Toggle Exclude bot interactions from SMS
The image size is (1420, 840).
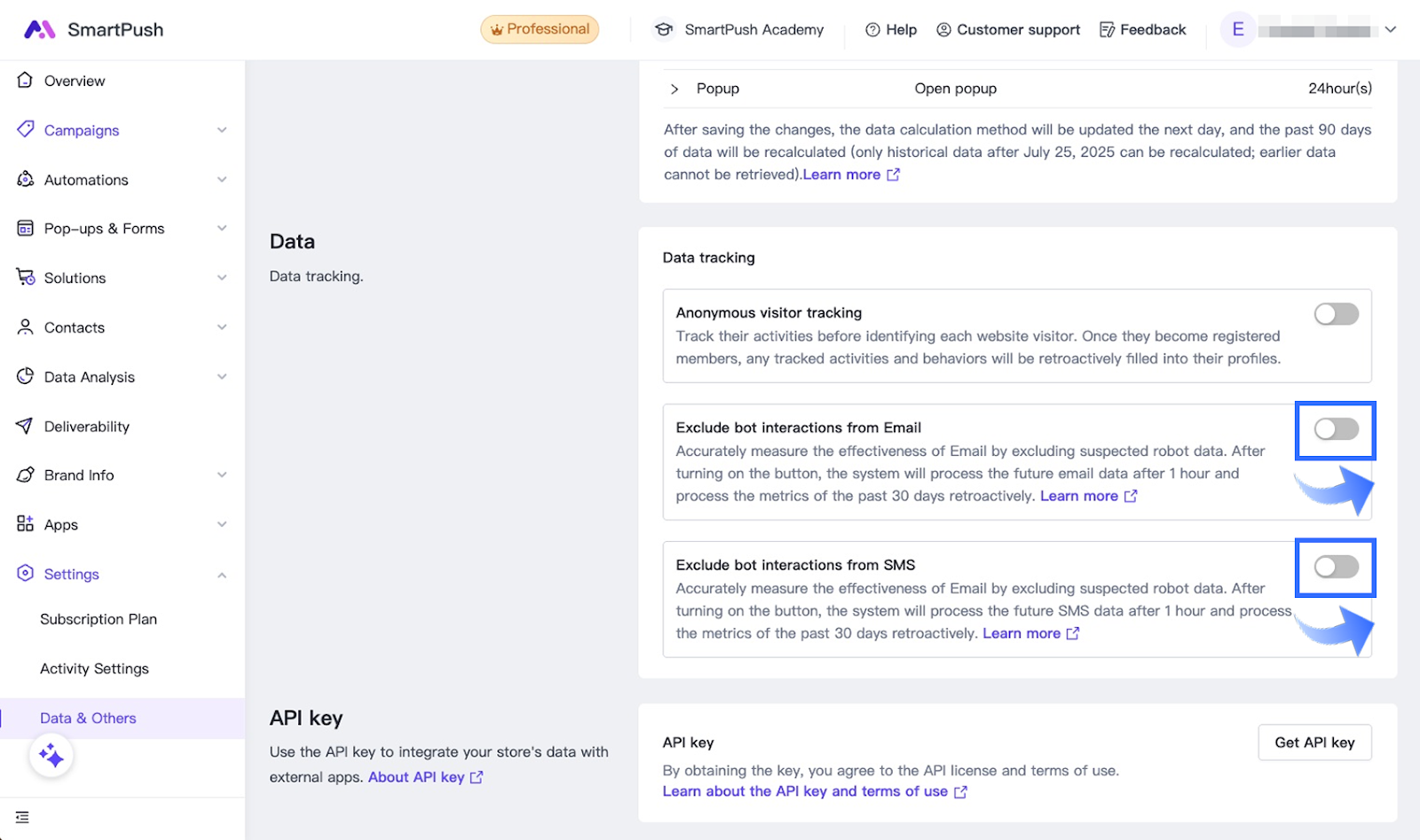pyautogui.click(x=1336, y=567)
